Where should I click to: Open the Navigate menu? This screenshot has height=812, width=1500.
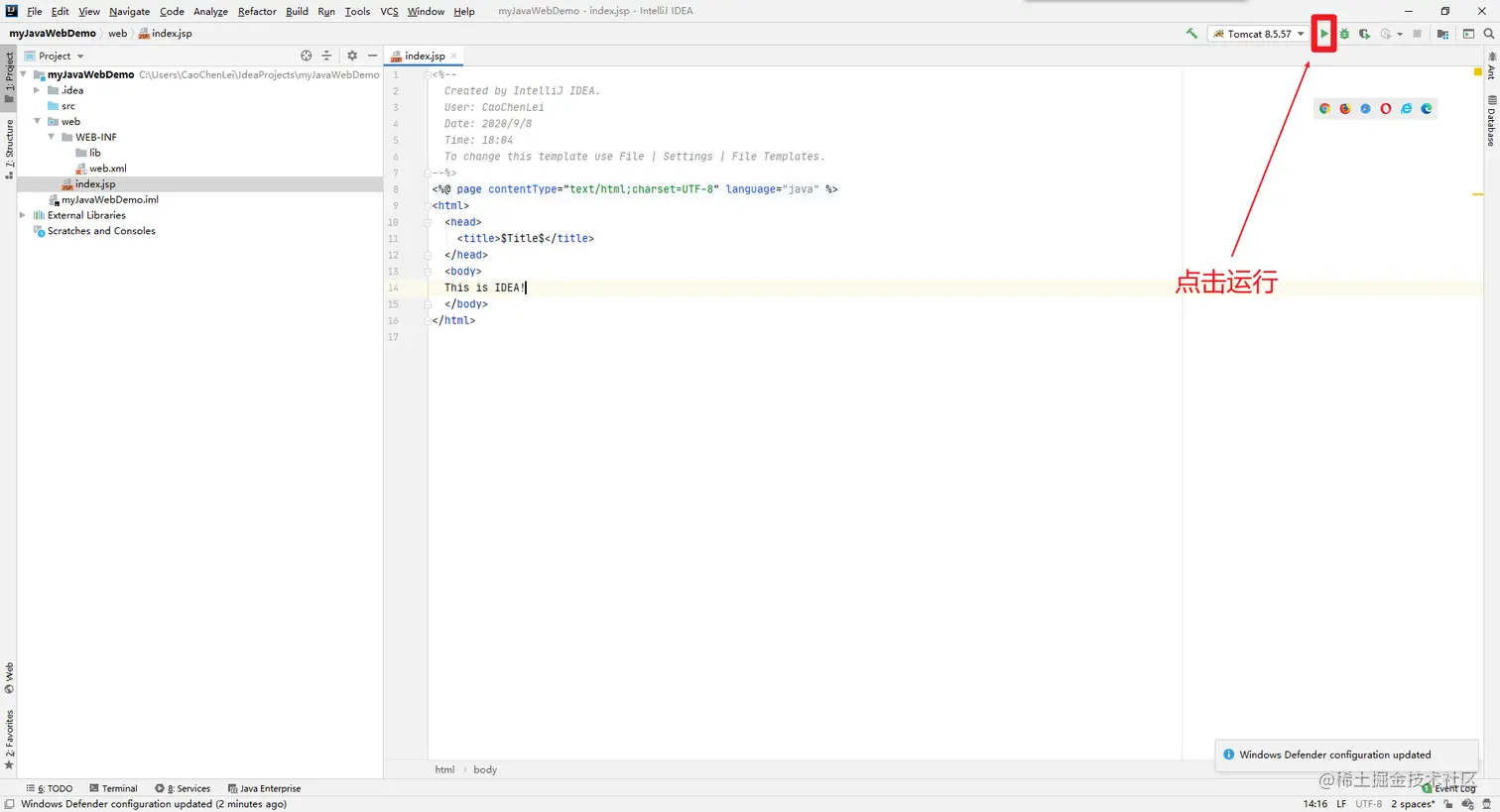click(130, 11)
